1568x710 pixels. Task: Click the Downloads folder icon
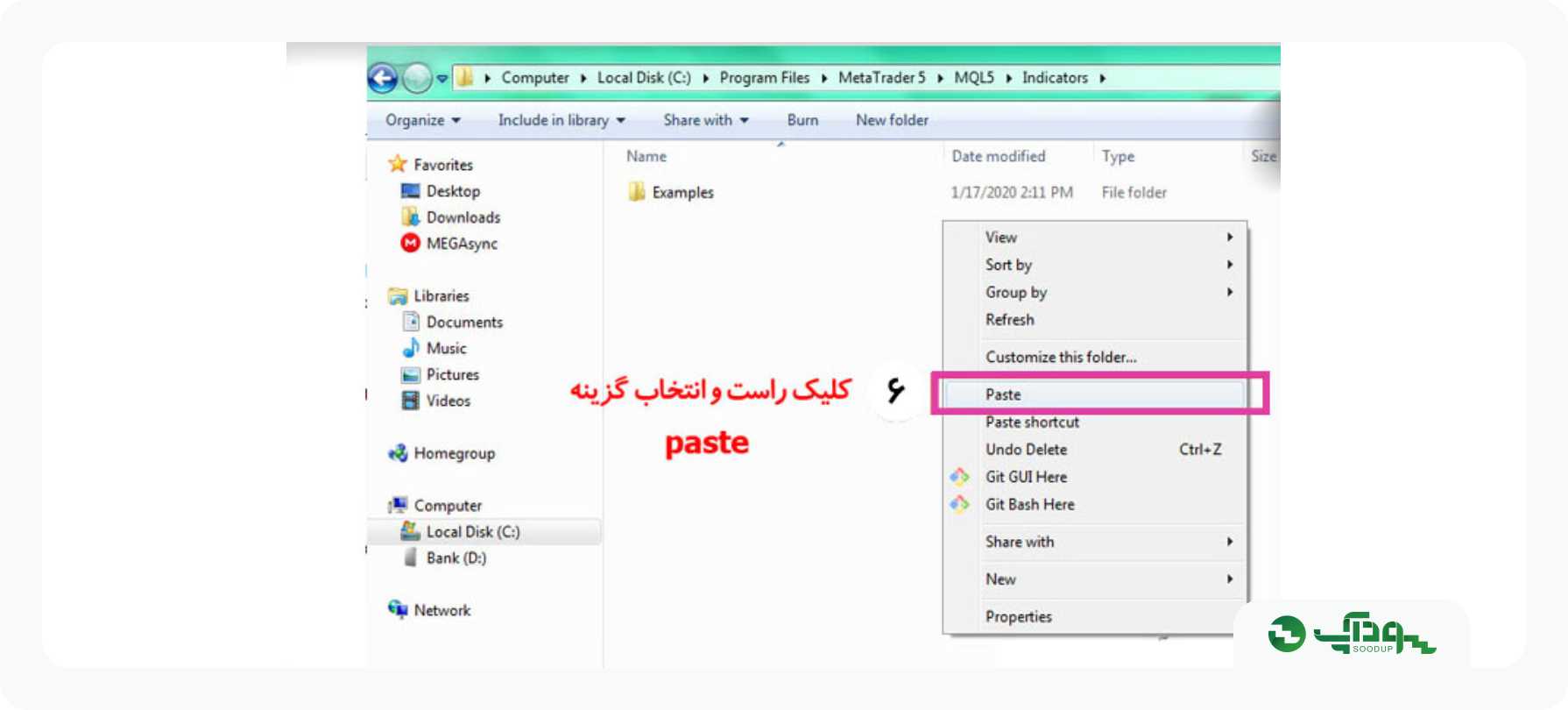coord(410,217)
